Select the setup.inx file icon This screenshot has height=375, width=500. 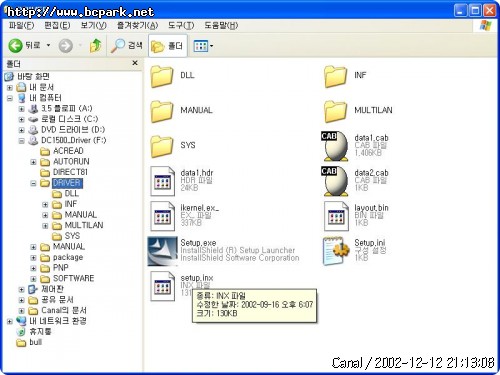(163, 286)
